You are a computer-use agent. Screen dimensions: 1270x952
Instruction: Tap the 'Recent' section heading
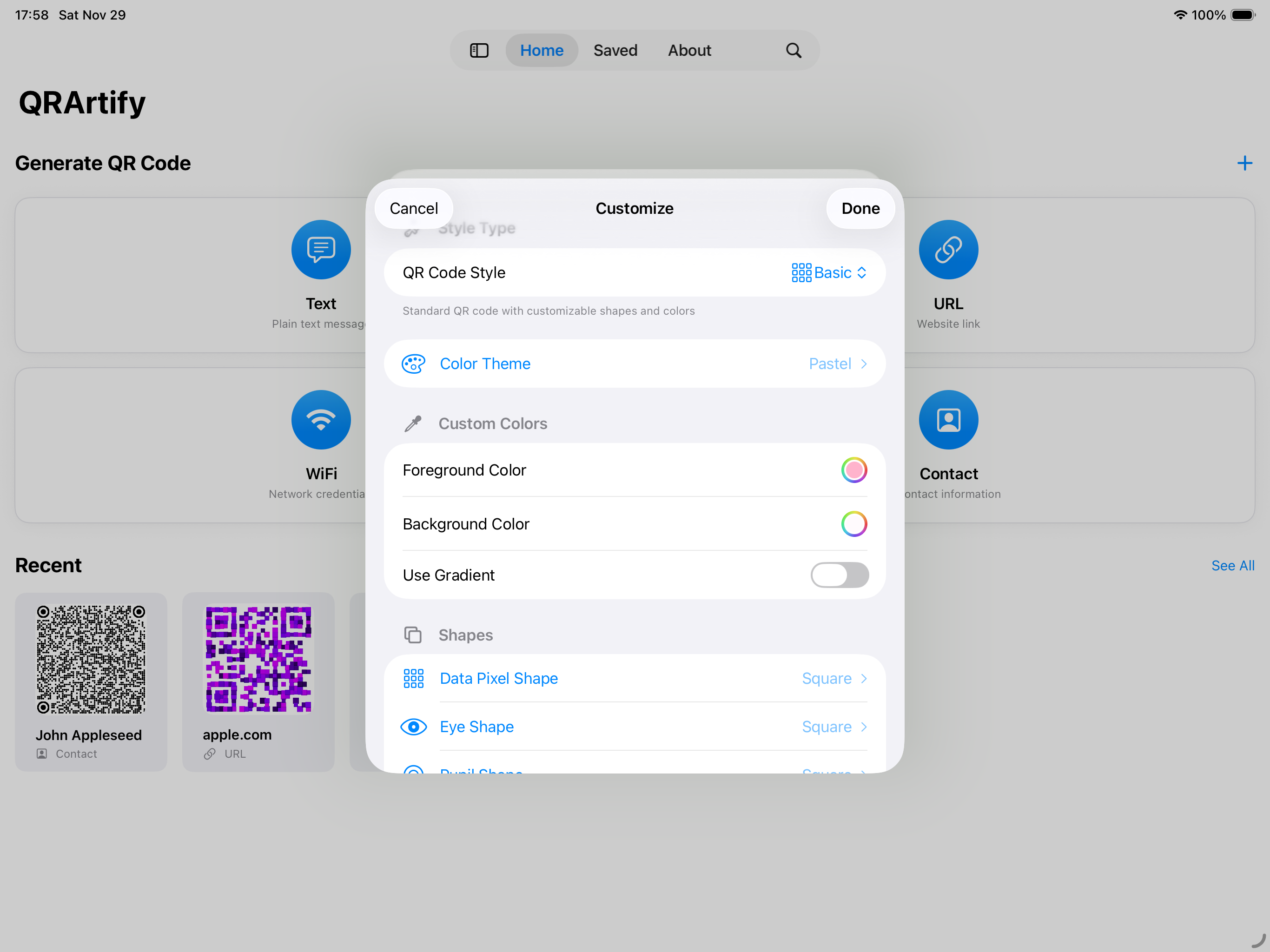[x=48, y=566]
